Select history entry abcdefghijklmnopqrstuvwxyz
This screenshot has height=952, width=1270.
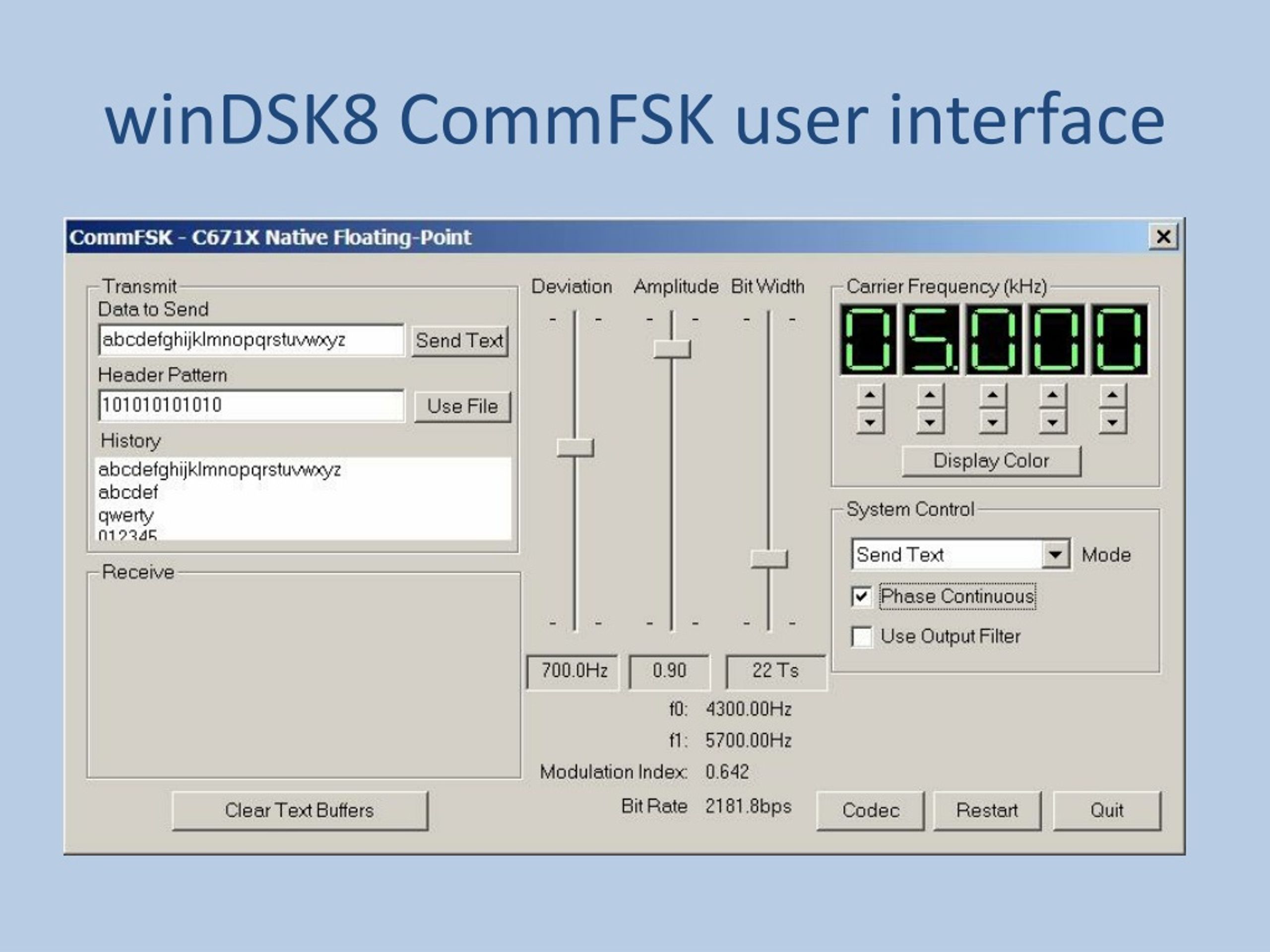pyautogui.click(x=219, y=470)
